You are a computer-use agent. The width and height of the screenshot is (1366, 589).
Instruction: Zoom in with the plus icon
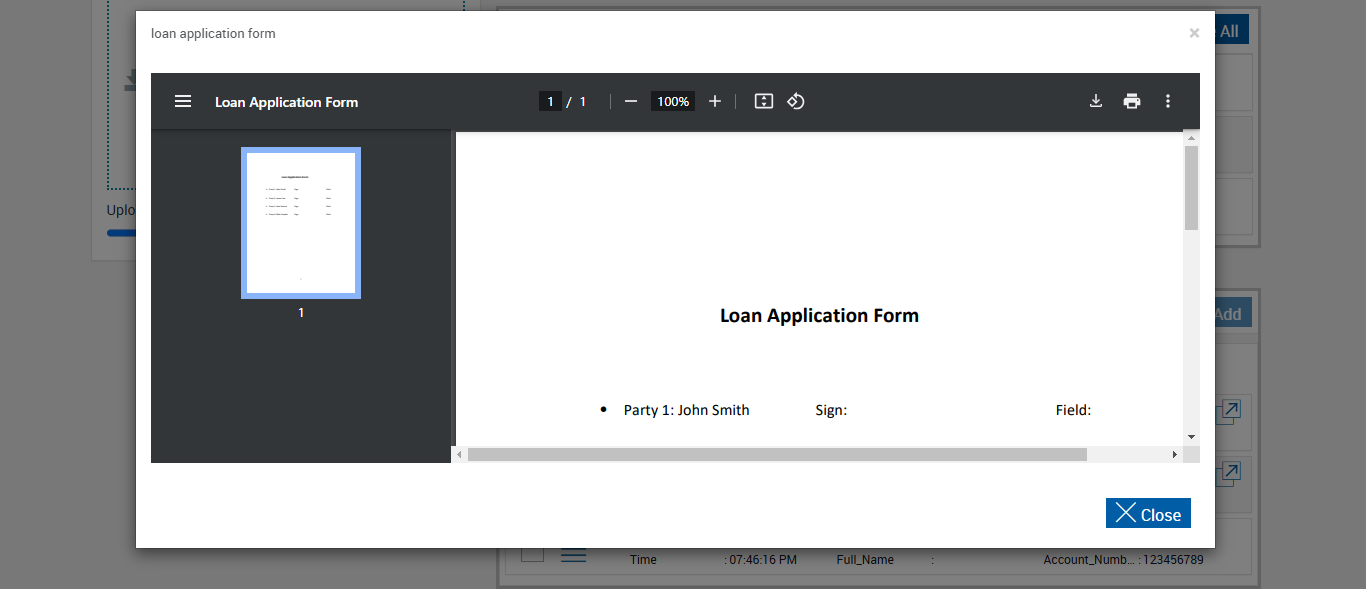point(715,101)
